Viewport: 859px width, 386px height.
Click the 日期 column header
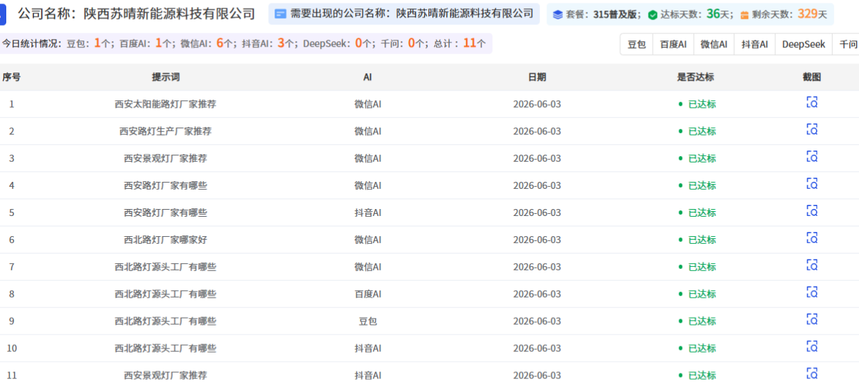pos(537,77)
